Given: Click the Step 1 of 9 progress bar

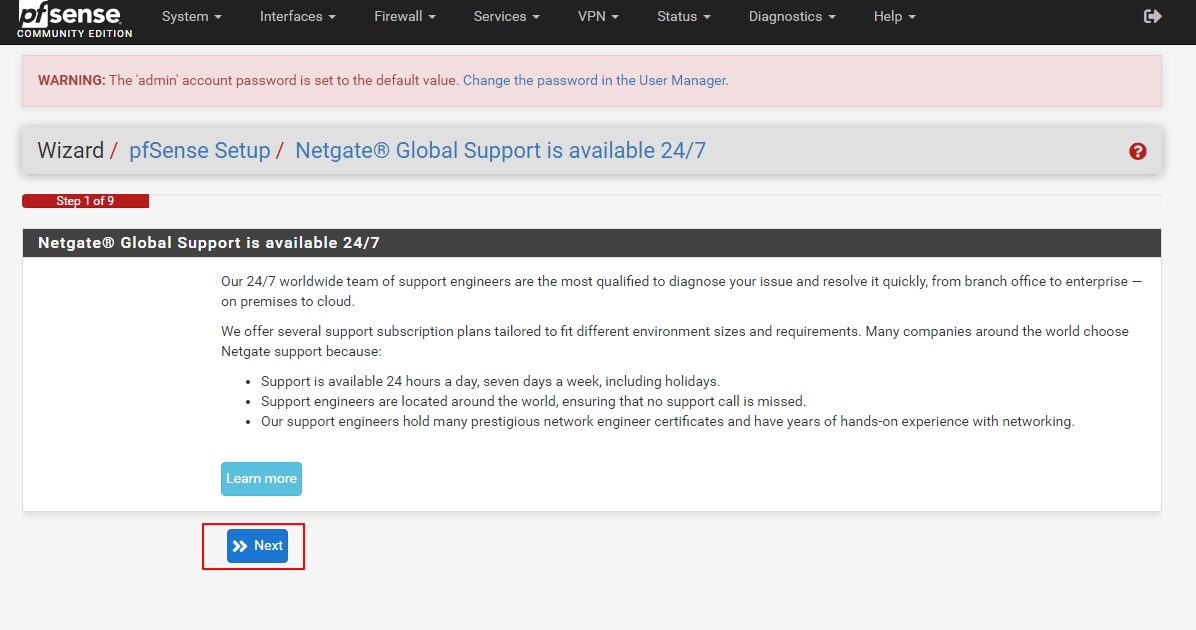Looking at the screenshot, I should (85, 201).
